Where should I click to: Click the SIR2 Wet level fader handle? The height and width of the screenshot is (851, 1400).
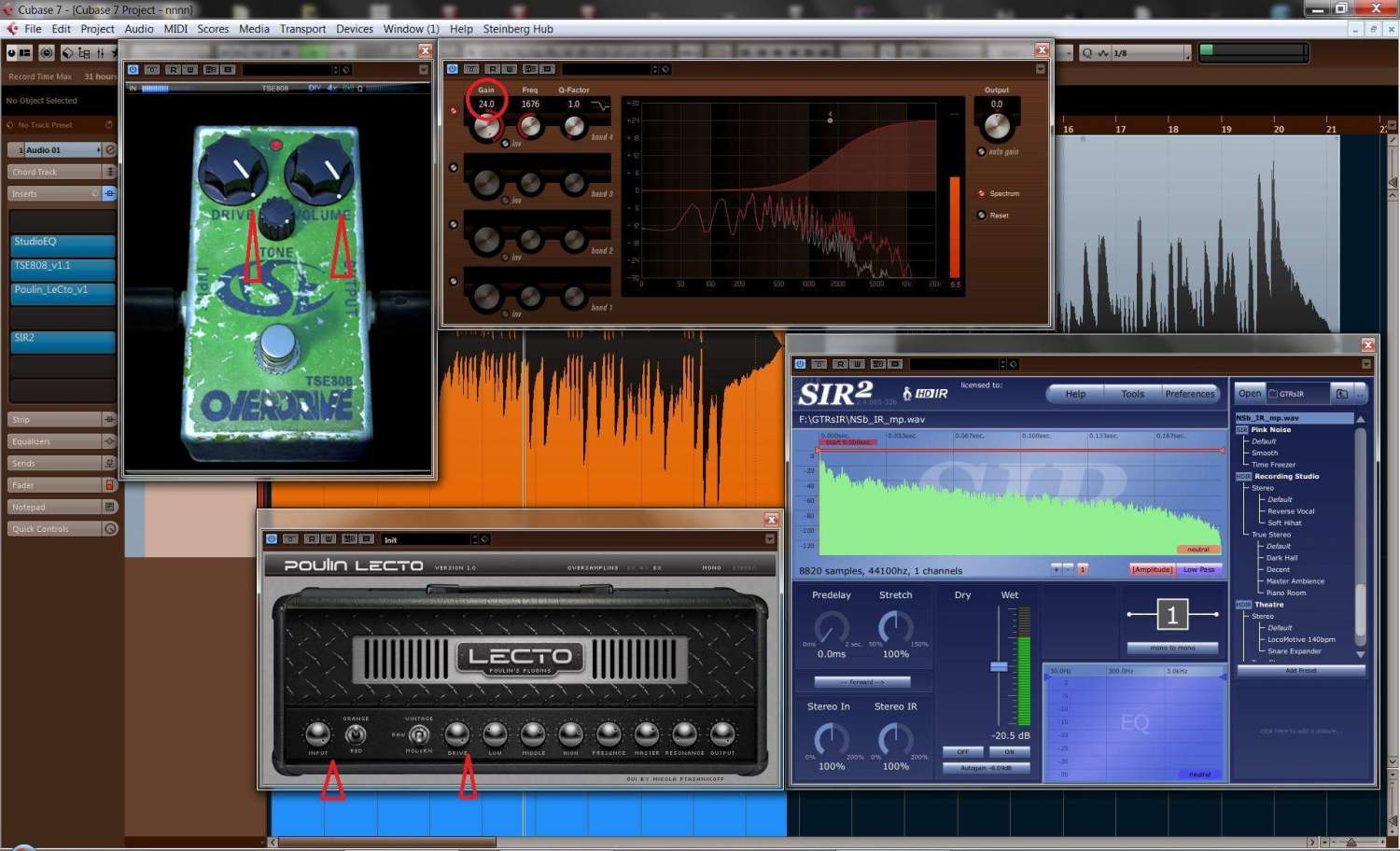999,666
